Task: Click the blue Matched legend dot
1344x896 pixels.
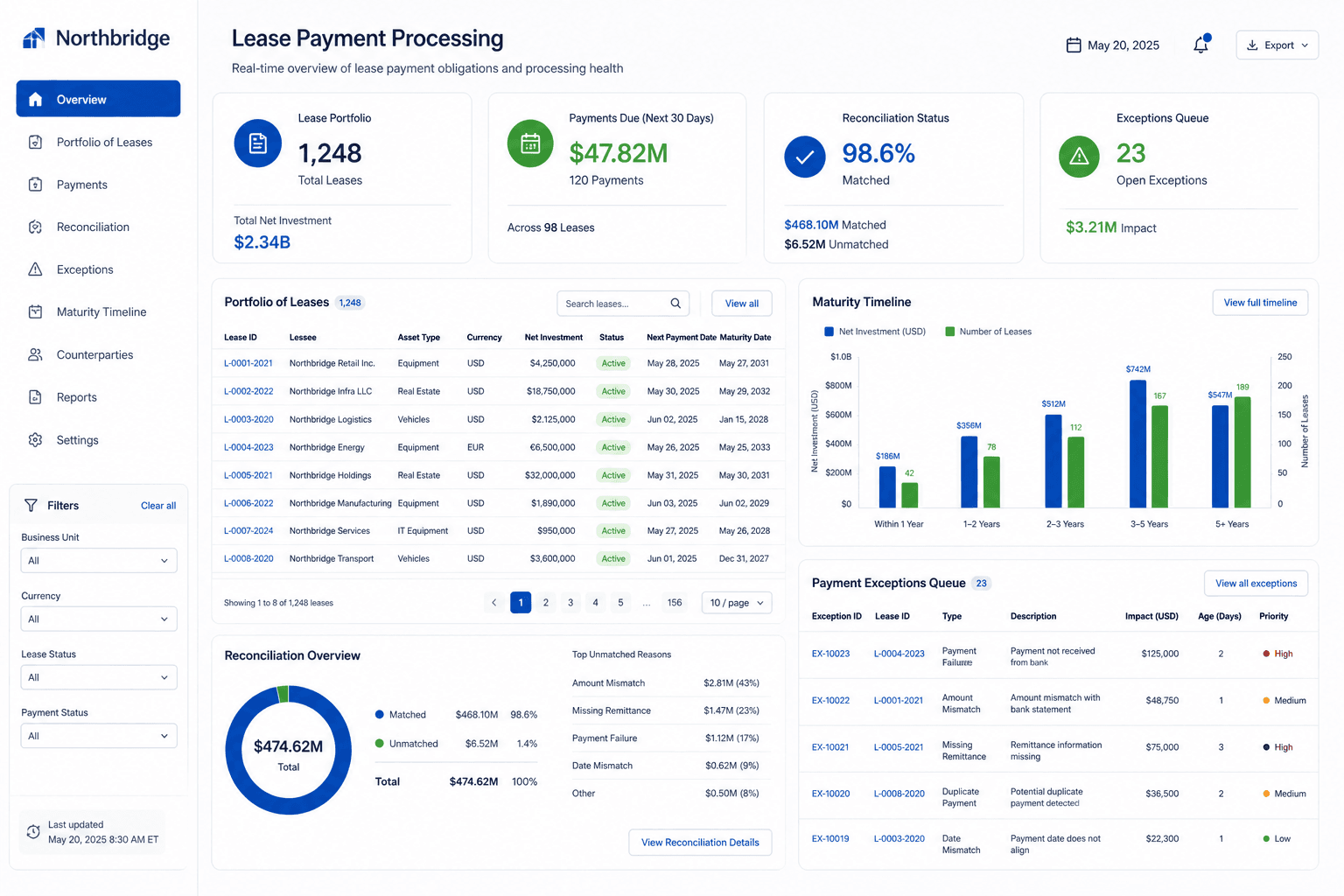Action: coord(380,715)
